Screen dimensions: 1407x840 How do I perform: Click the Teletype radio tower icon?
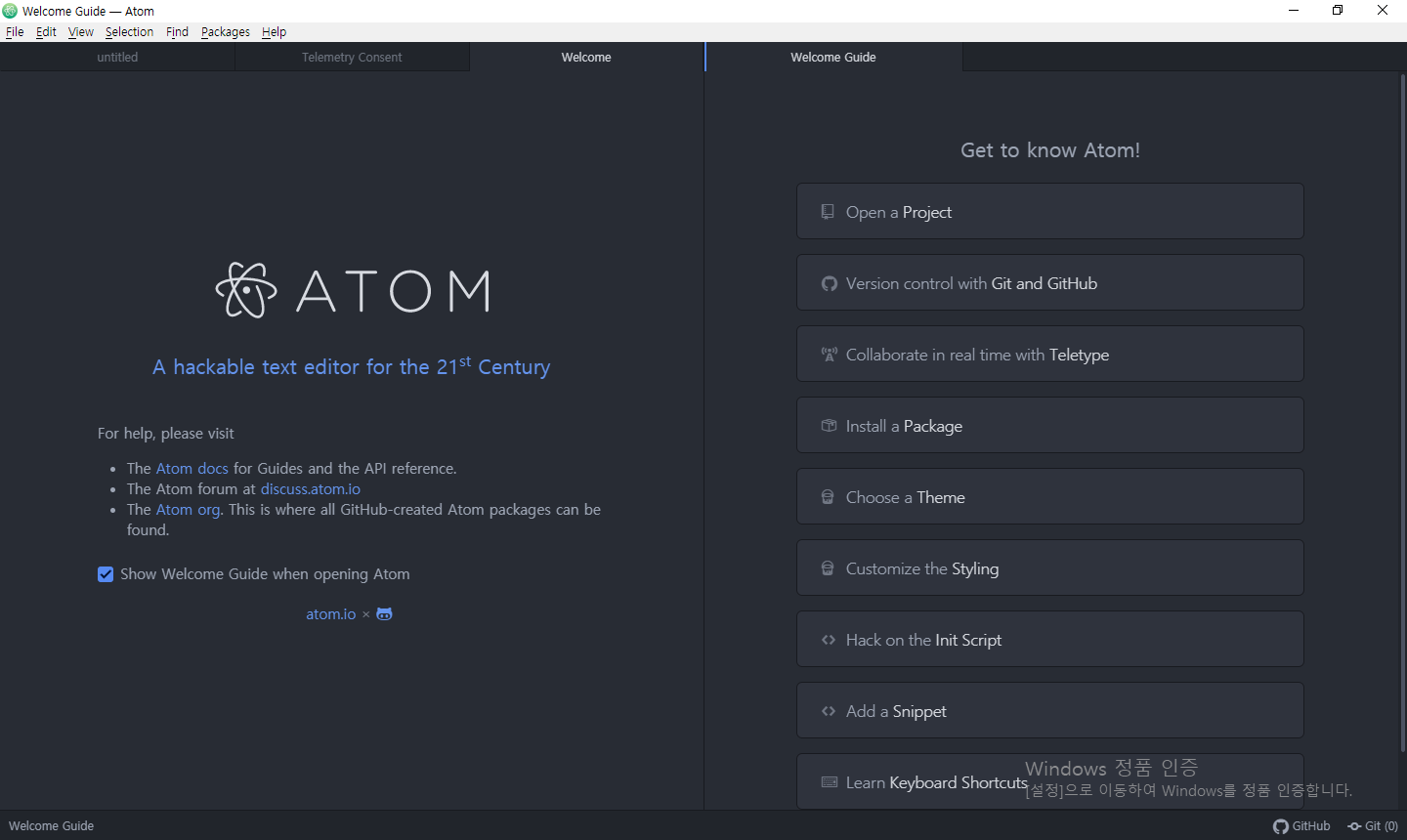tap(829, 355)
